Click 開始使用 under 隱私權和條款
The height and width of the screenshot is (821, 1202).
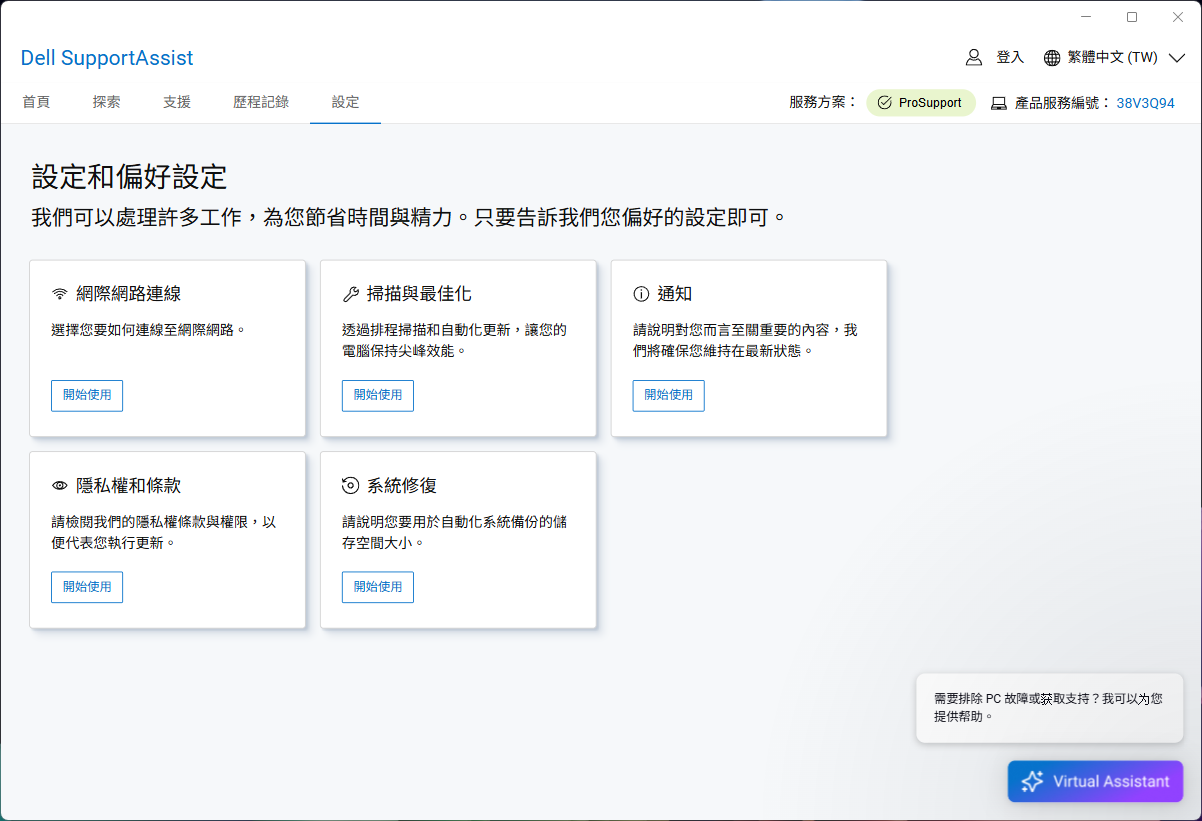87,587
